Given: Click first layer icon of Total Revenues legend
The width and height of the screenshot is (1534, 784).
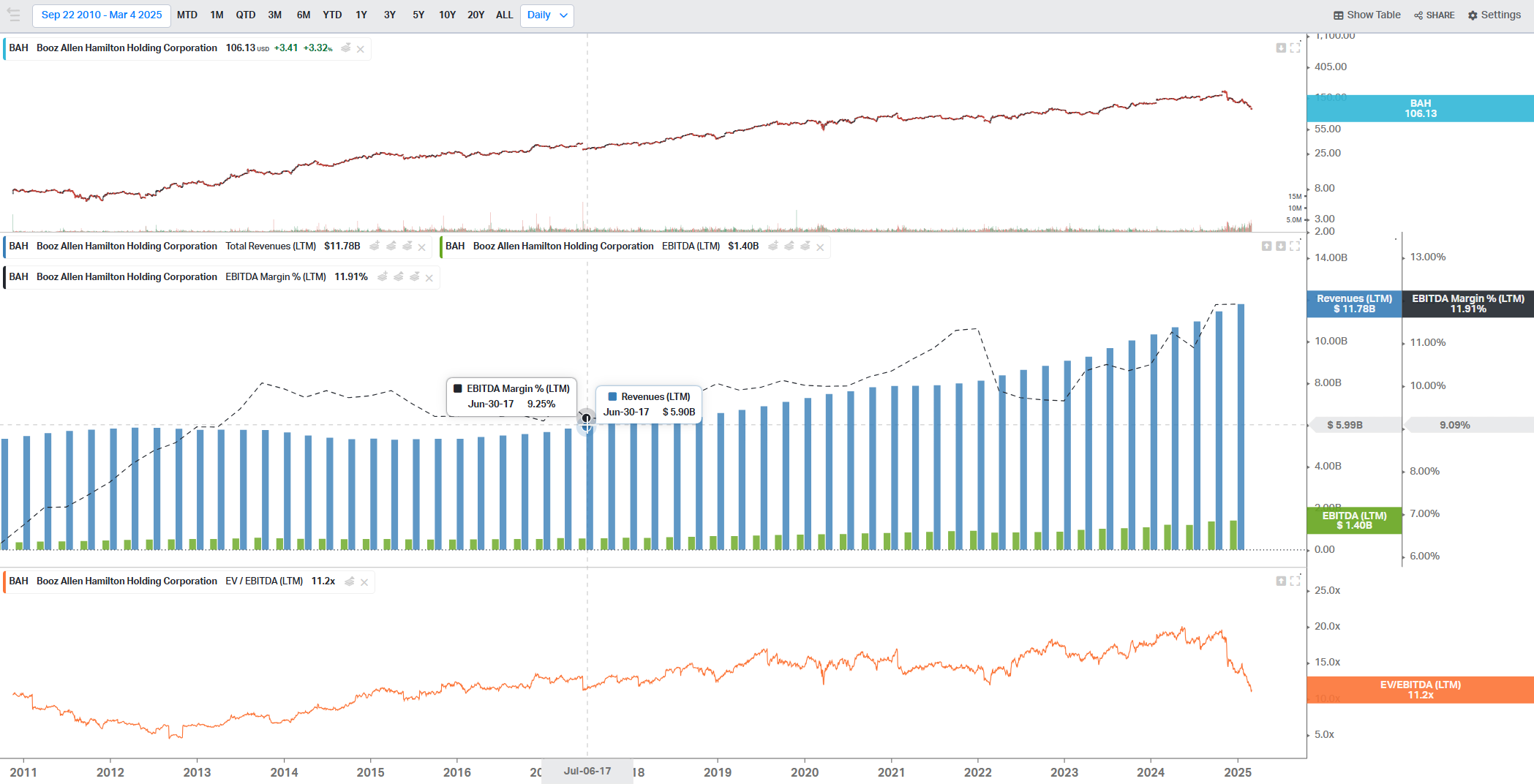Looking at the screenshot, I should [375, 246].
